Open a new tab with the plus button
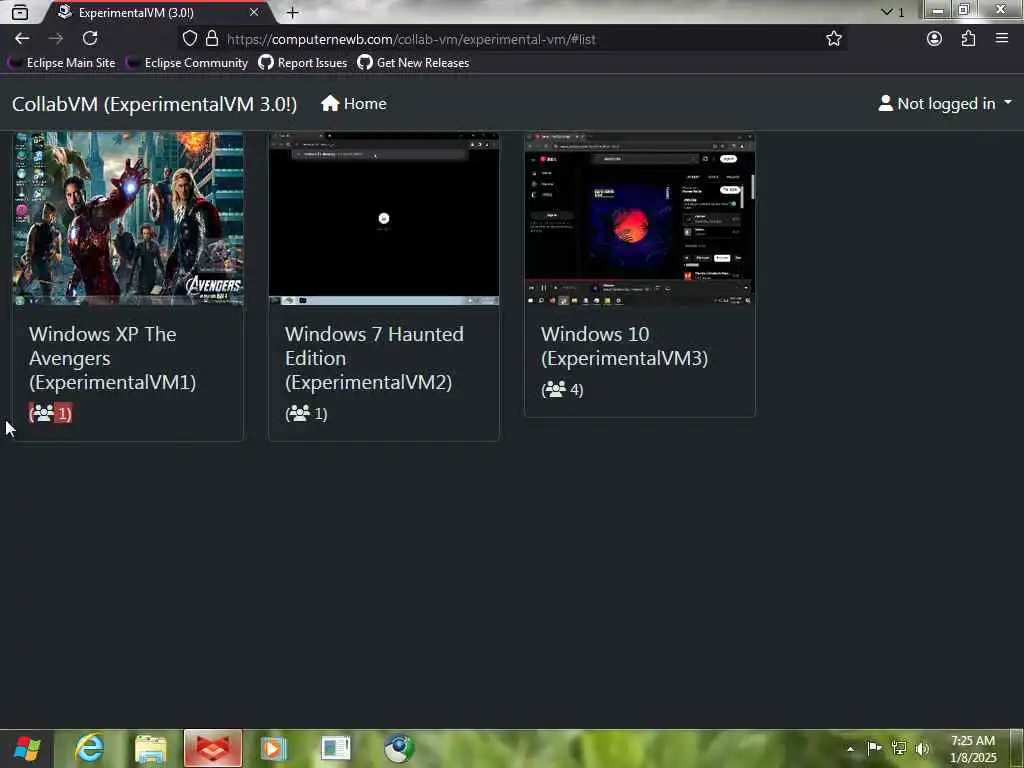Screen dimensions: 1024x768 click(x=293, y=12)
